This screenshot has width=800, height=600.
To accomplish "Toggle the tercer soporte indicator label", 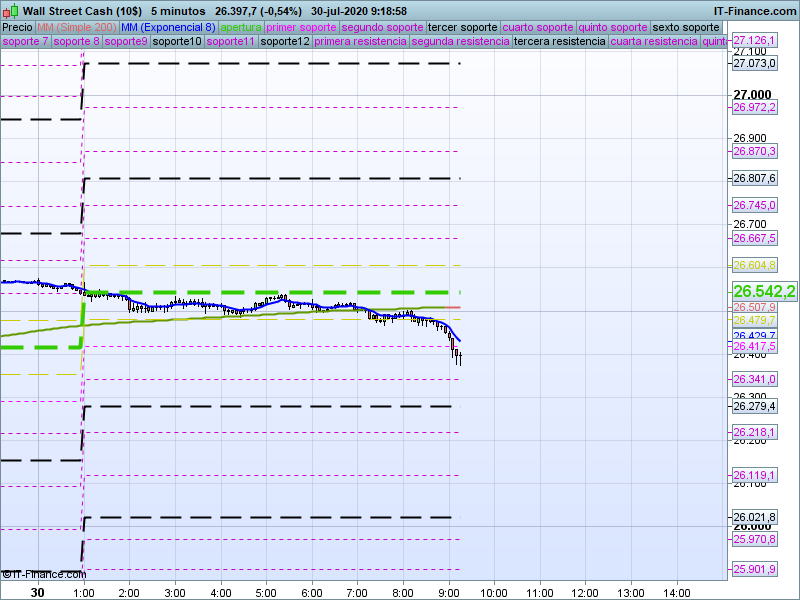I will click(x=462, y=27).
